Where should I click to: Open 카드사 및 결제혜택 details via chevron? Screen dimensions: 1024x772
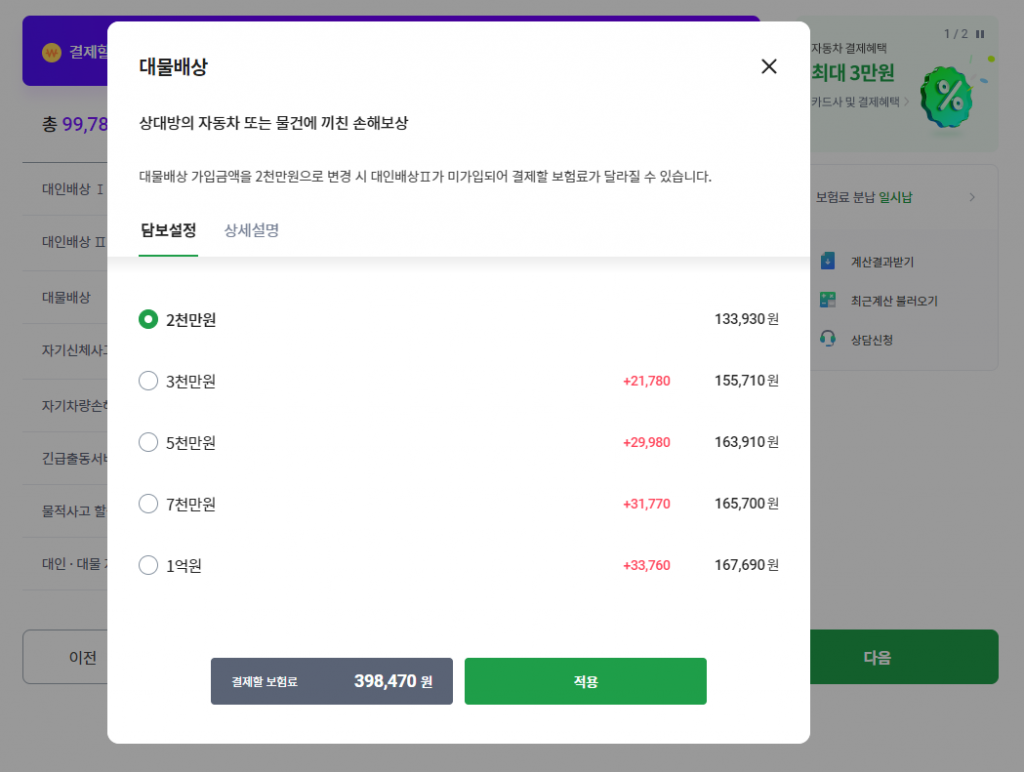tap(906, 102)
